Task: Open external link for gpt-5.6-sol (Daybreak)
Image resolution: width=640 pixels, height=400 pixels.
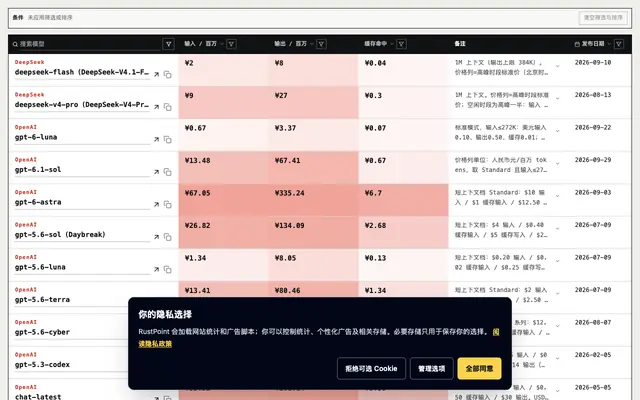Action: tap(156, 237)
